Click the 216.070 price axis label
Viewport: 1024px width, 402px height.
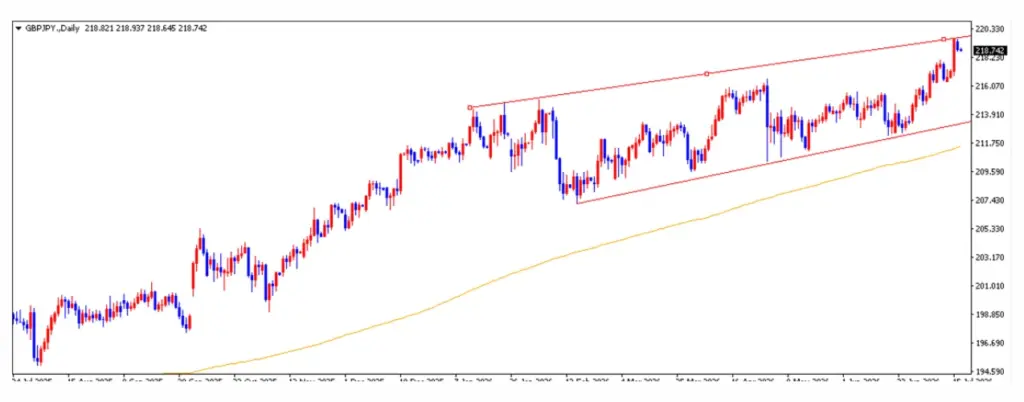tap(989, 86)
